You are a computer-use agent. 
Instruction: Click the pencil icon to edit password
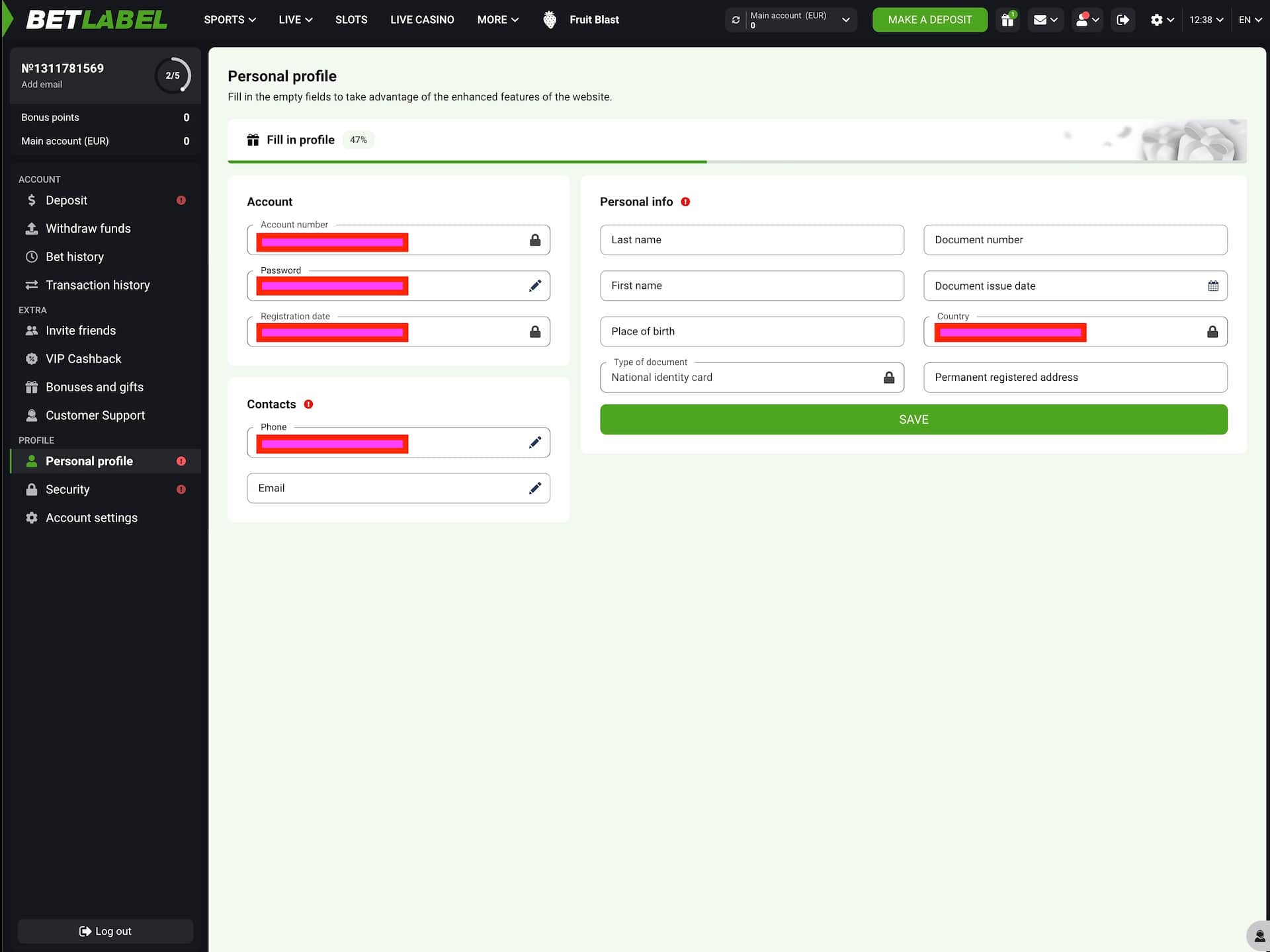click(x=535, y=286)
